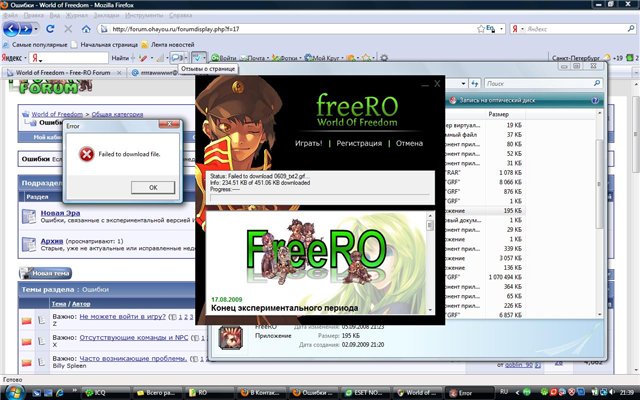Select World of Freedom - Free-RO Forum tab
This screenshot has height=400, width=640.
point(64,73)
